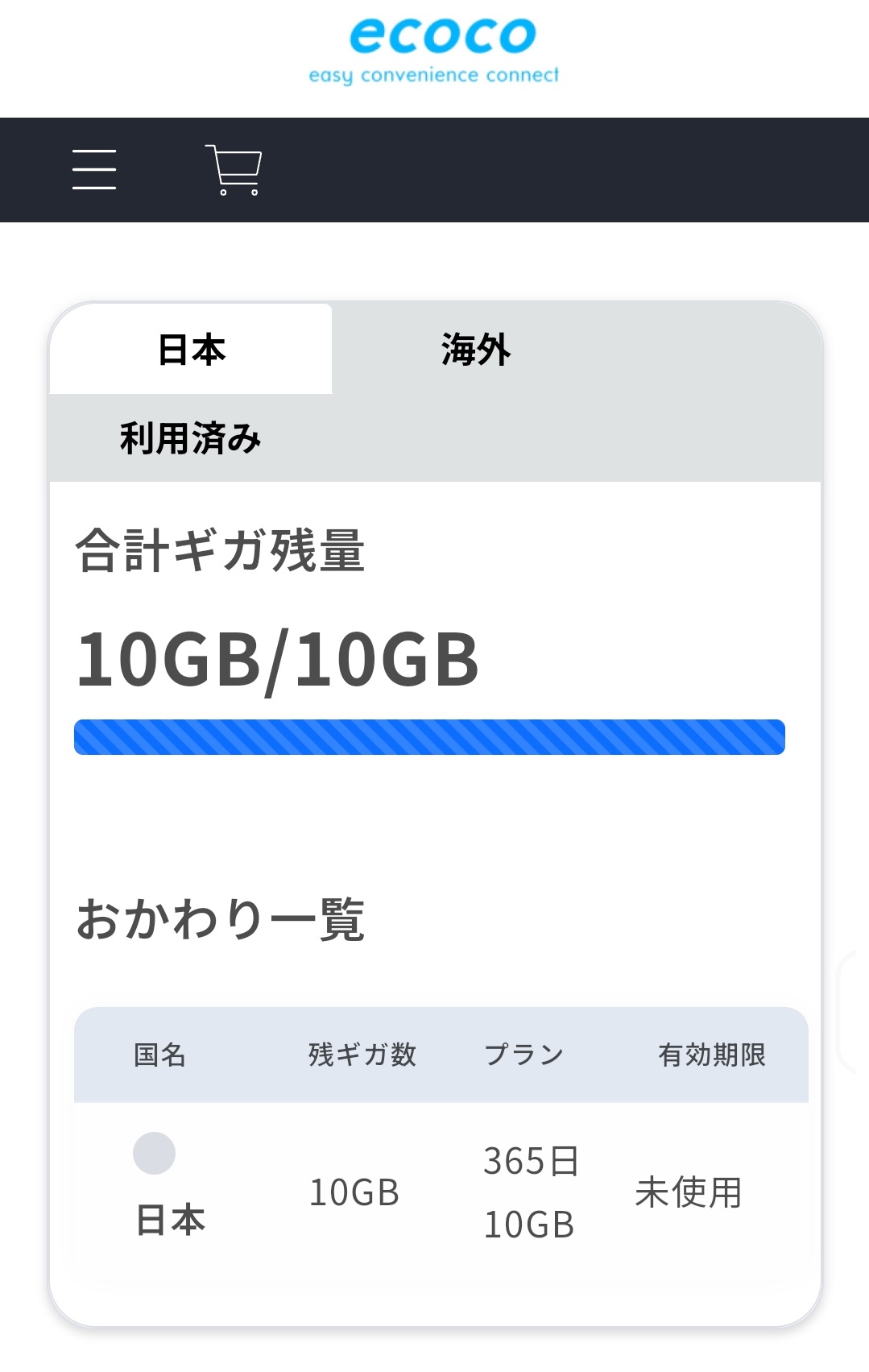Open the shopping cart
The width and height of the screenshot is (869, 1372).
pyautogui.click(x=234, y=169)
